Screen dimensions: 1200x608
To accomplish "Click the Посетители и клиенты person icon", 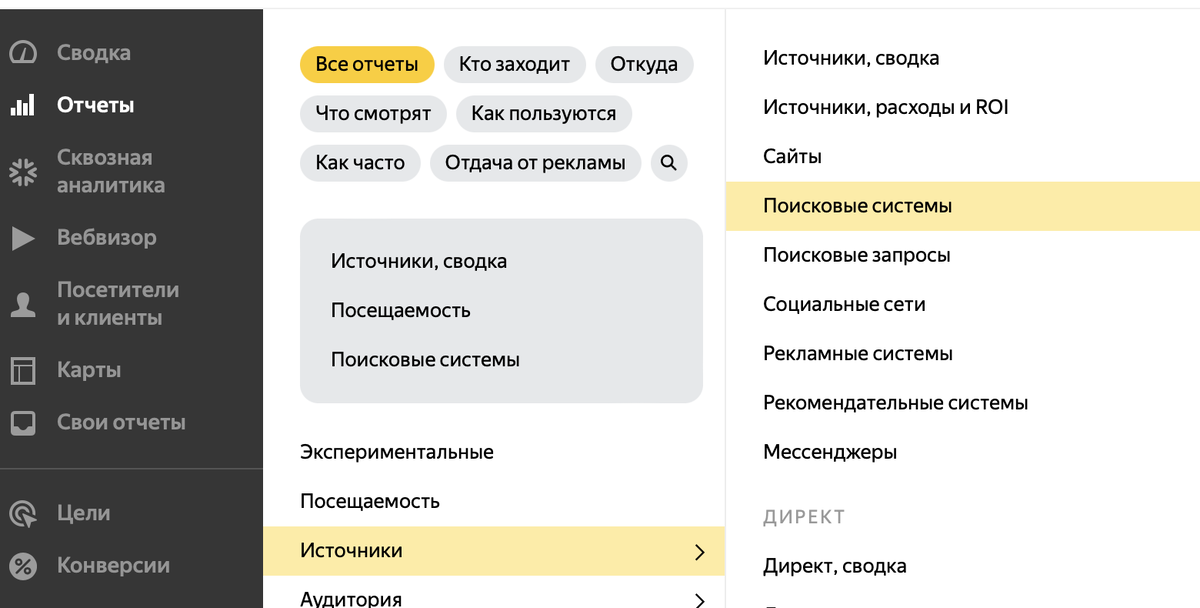I will [x=22, y=304].
